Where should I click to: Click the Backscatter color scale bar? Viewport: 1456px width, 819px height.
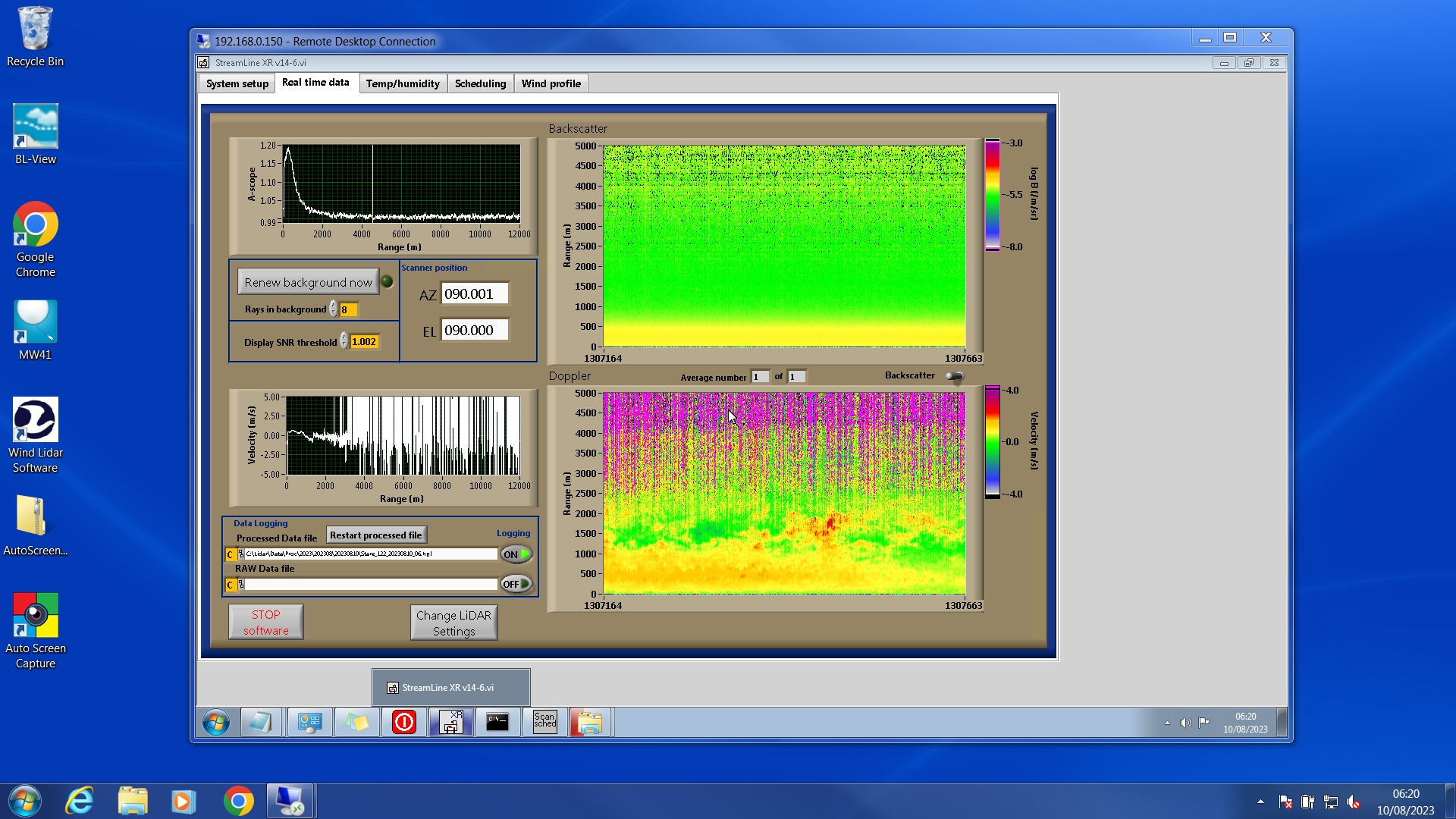tap(992, 195)
